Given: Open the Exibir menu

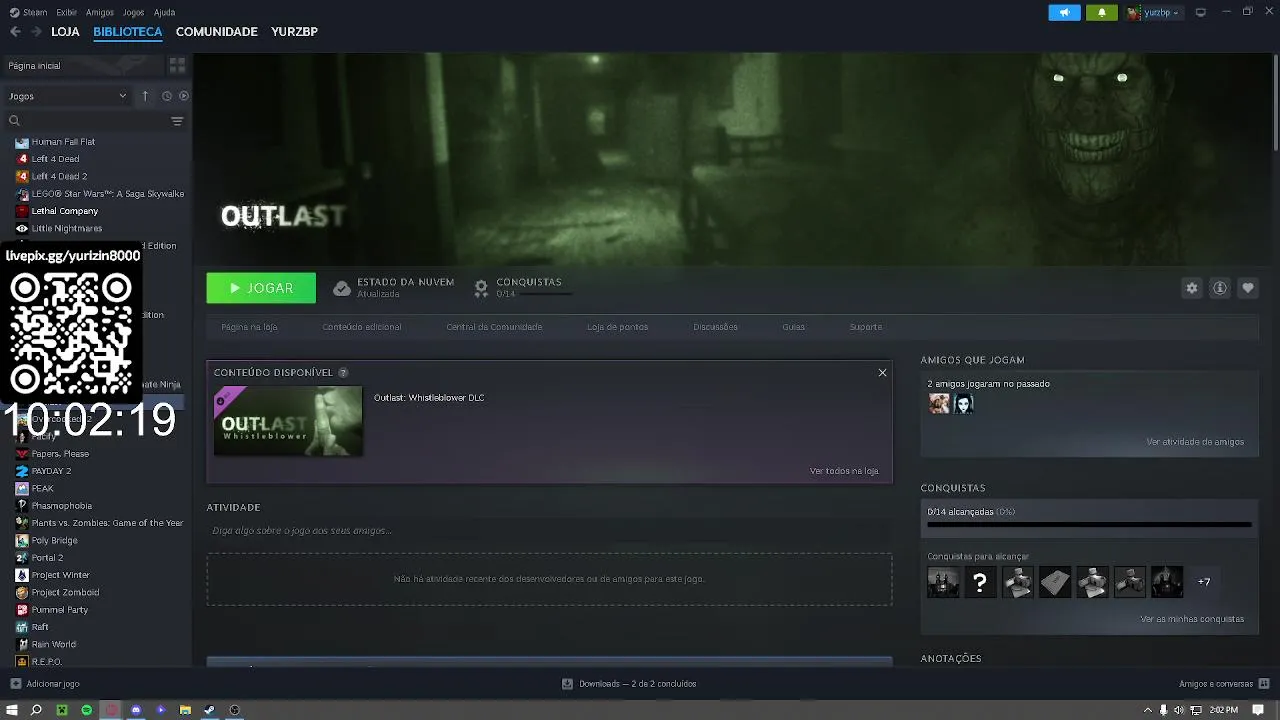Looking at the screenshot, I should coord(67,12).
